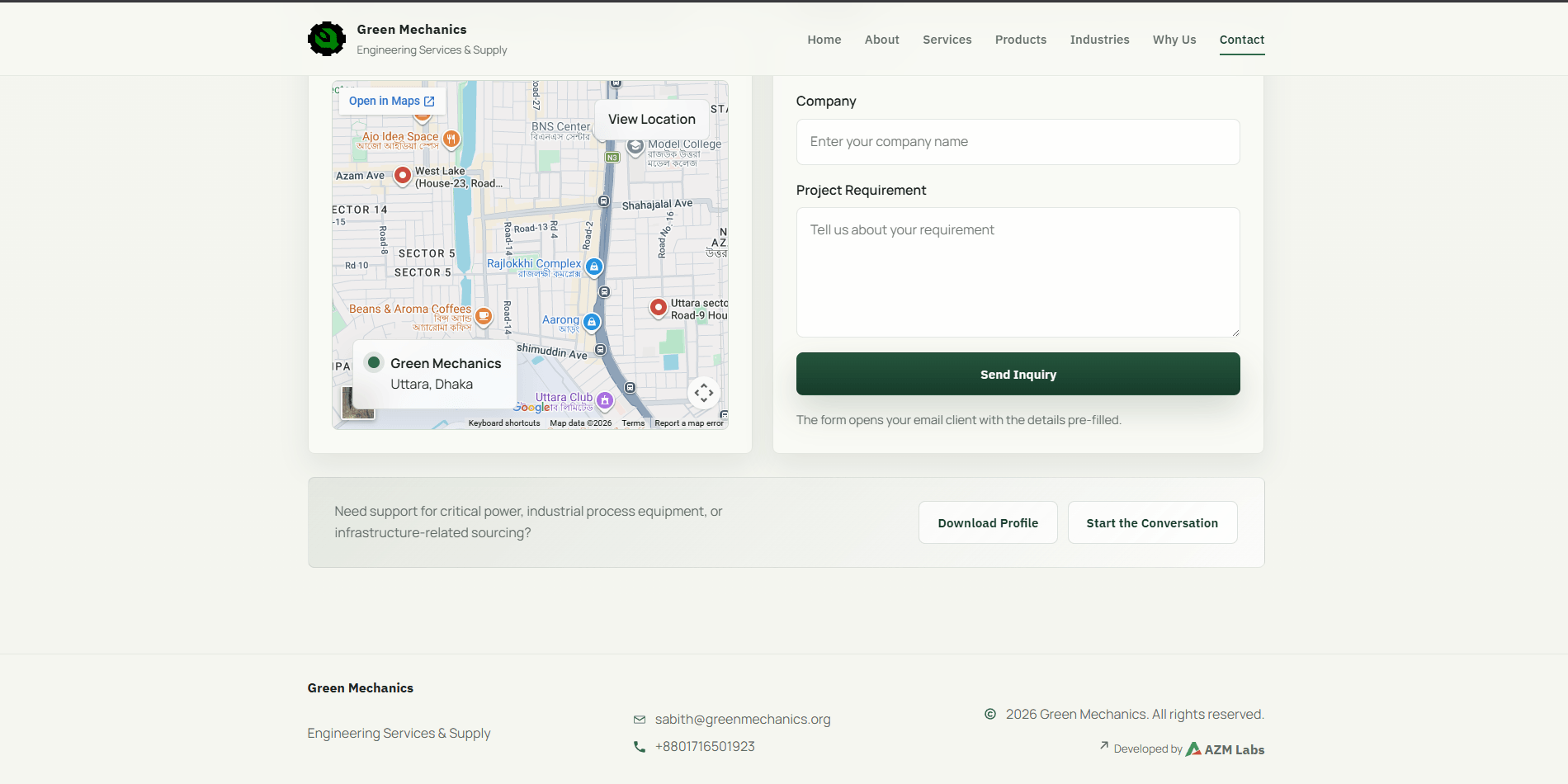Viewport: 1568px width, 784px height.
Task: Open the AZM Labs developer link
Action: tap(1225, 749)
